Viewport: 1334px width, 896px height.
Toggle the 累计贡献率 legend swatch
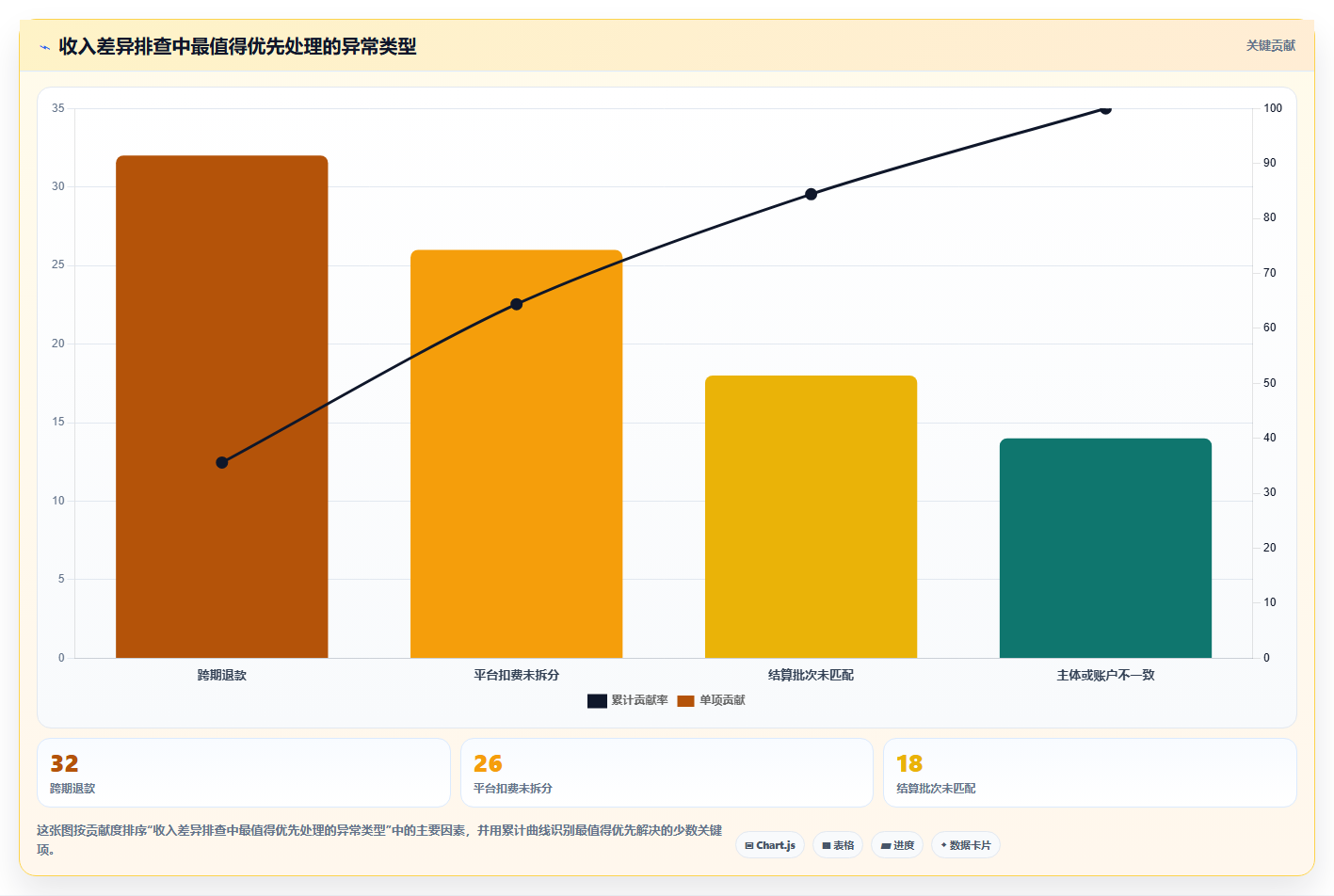pos(597,700)
